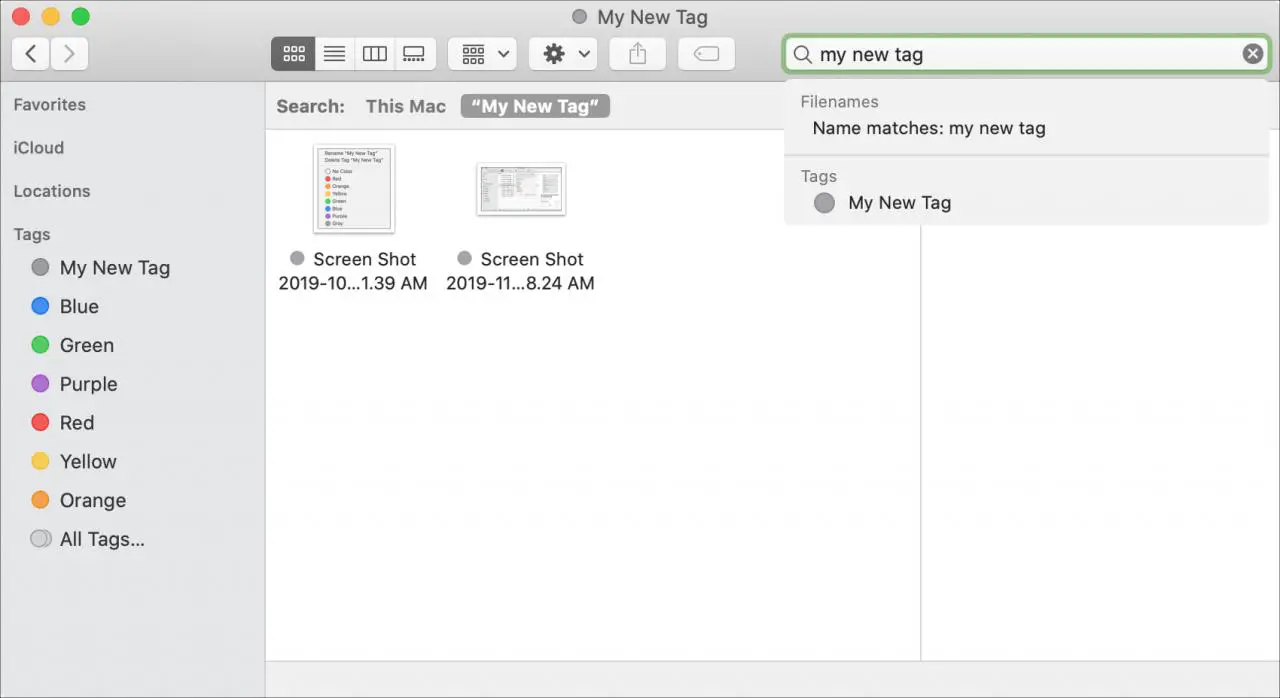Viewport: 1280px width, 698px height.
Task: Select the Screen Shot 2019-10 thumbnail
Action: 353,189
